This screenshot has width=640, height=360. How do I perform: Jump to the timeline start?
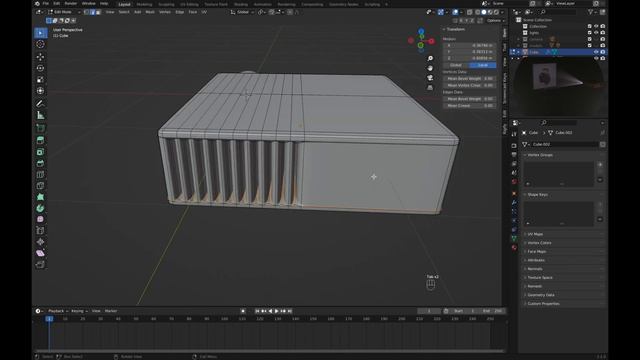(257, 311)
